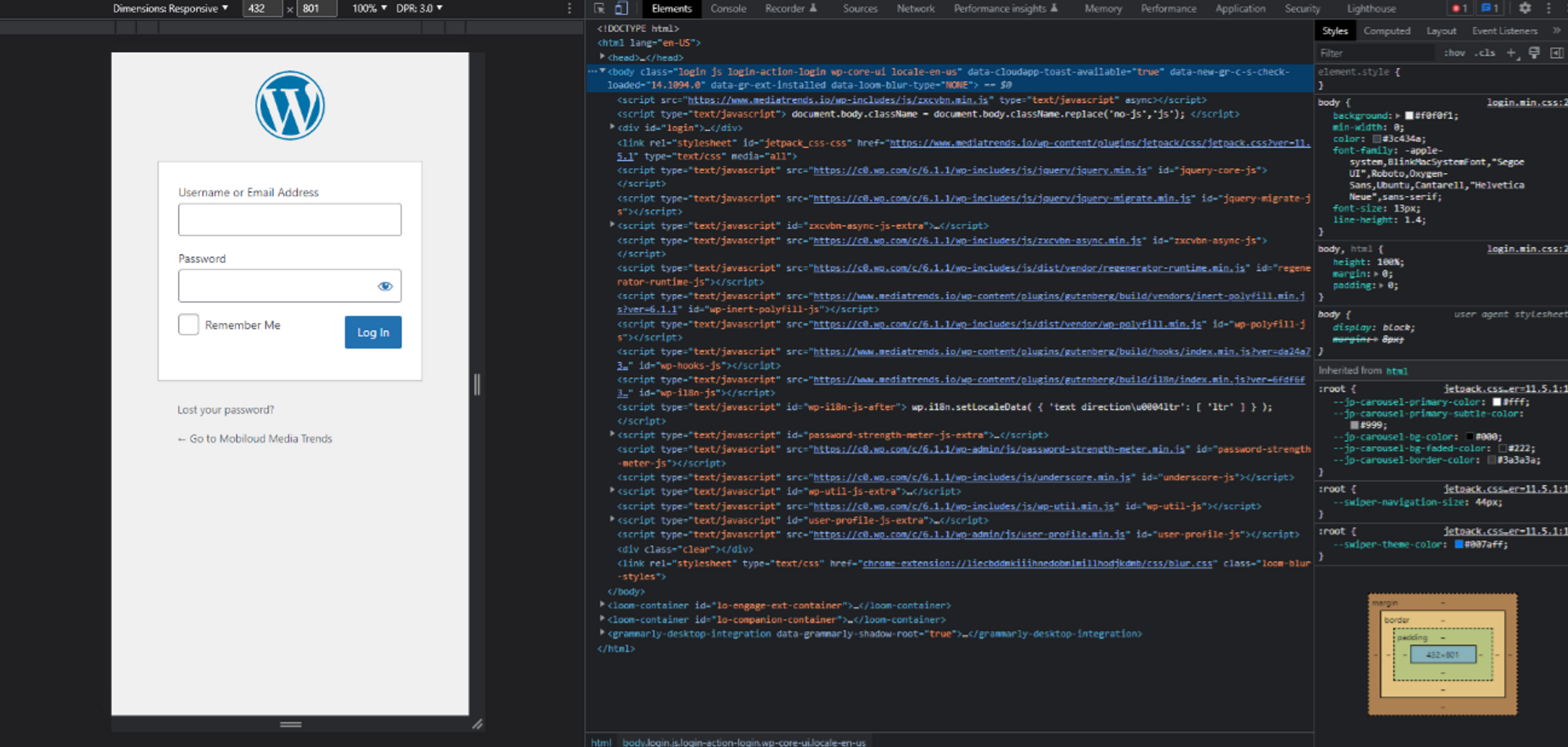The image size is (1568, 747).
Task: Open the Performance insights tab
Action: (x=1005, y=9)
